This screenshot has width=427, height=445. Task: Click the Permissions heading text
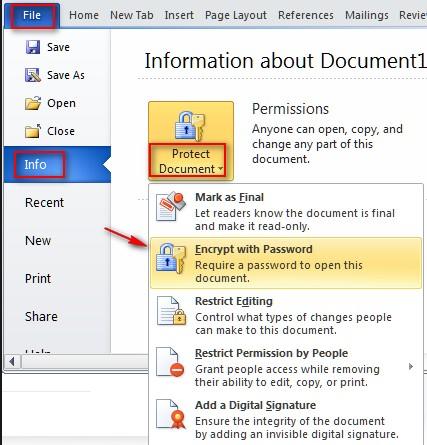pyautogui.click(x=290, y=109)
